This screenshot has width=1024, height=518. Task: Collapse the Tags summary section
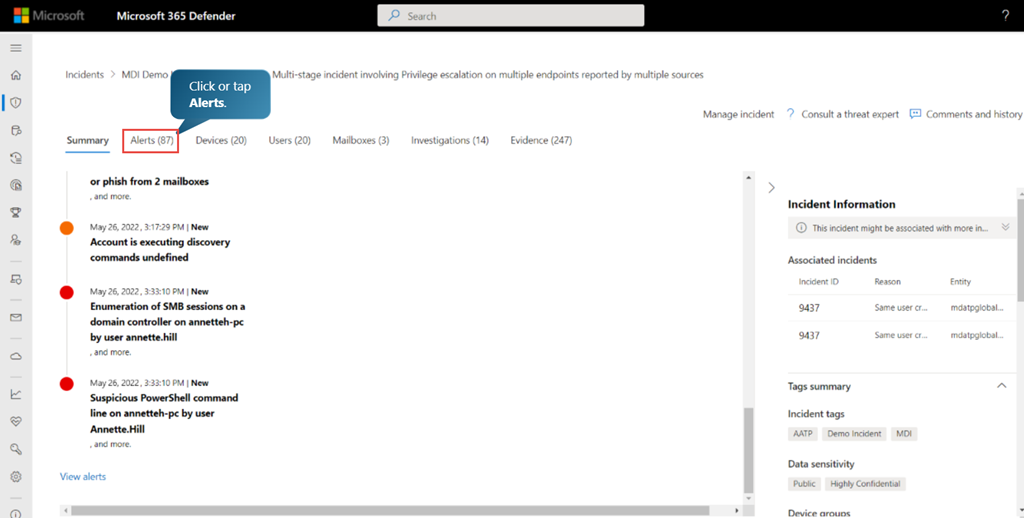click(x=1001, y=386)
